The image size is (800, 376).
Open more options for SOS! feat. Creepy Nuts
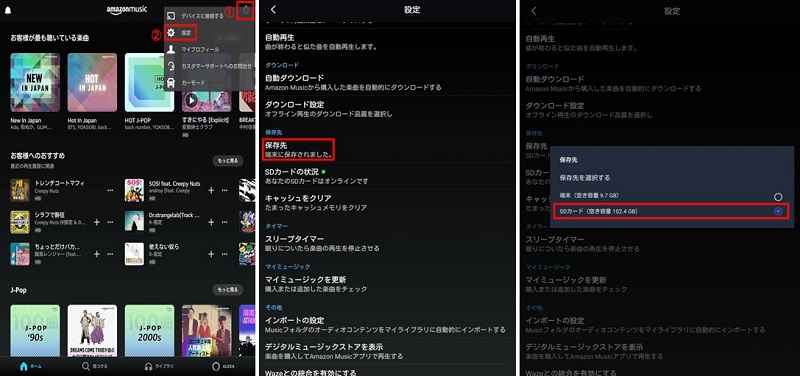[224, 190]
